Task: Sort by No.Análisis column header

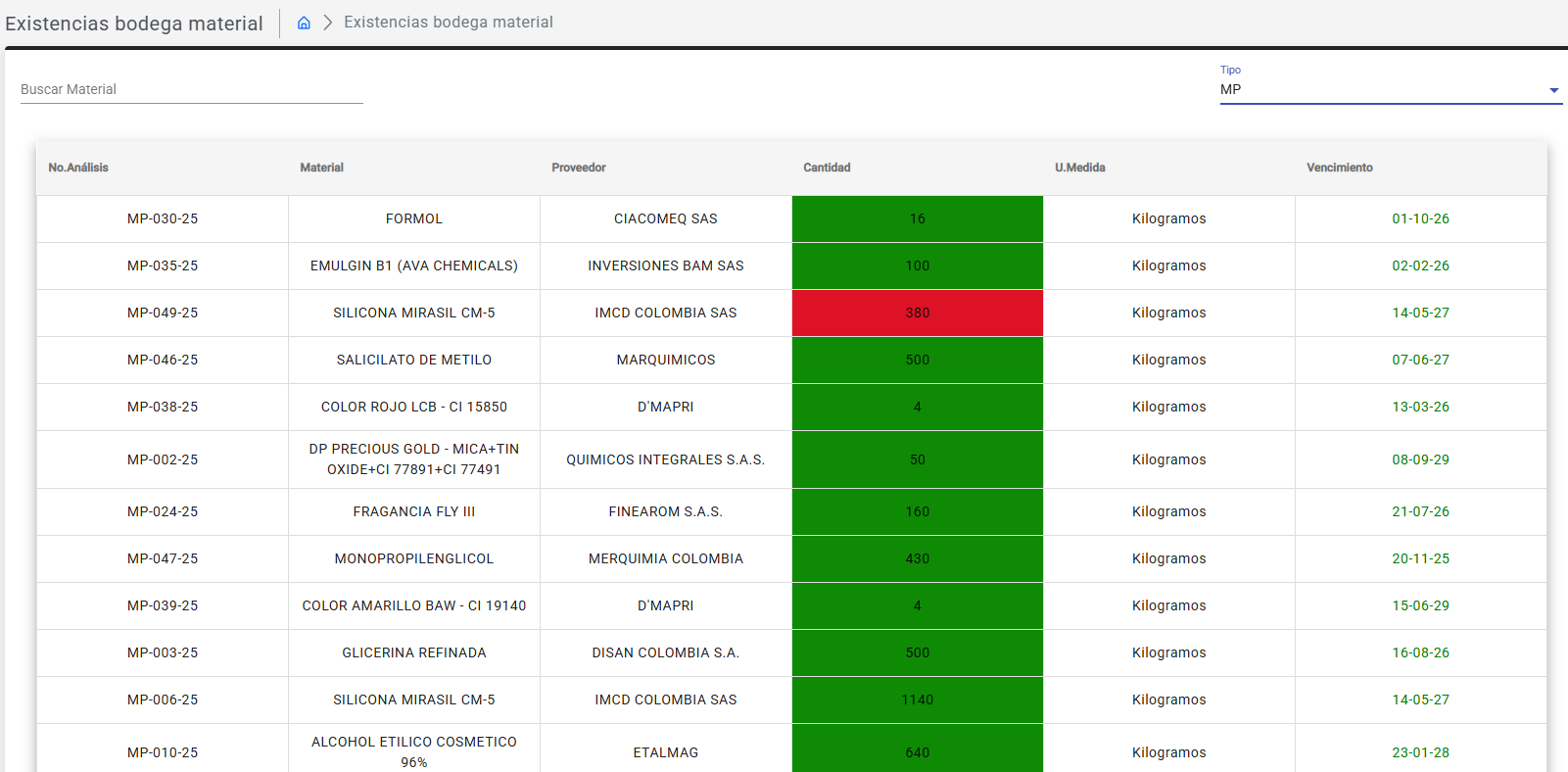Action: coord(78,168)
